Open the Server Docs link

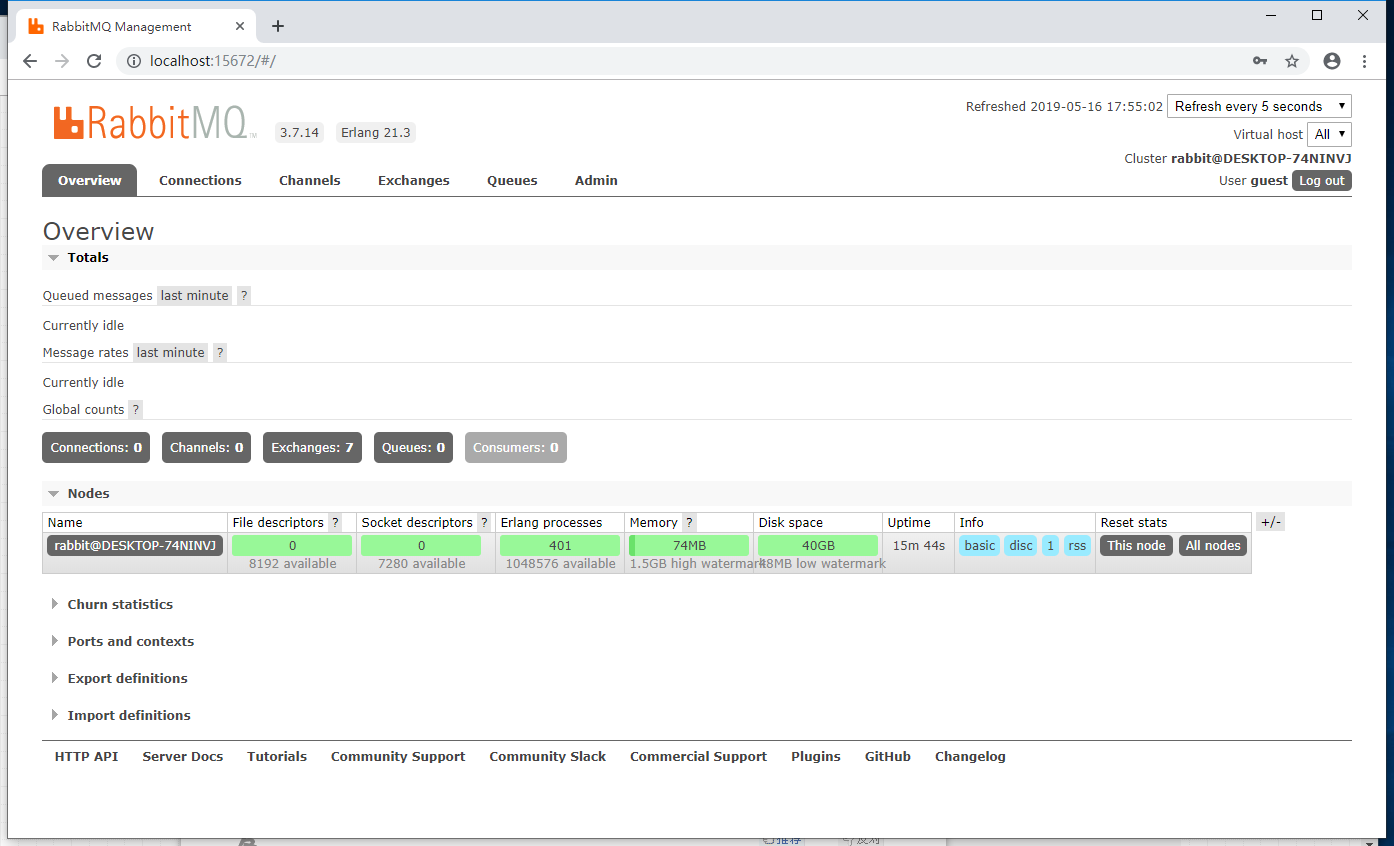pos(183,756)
